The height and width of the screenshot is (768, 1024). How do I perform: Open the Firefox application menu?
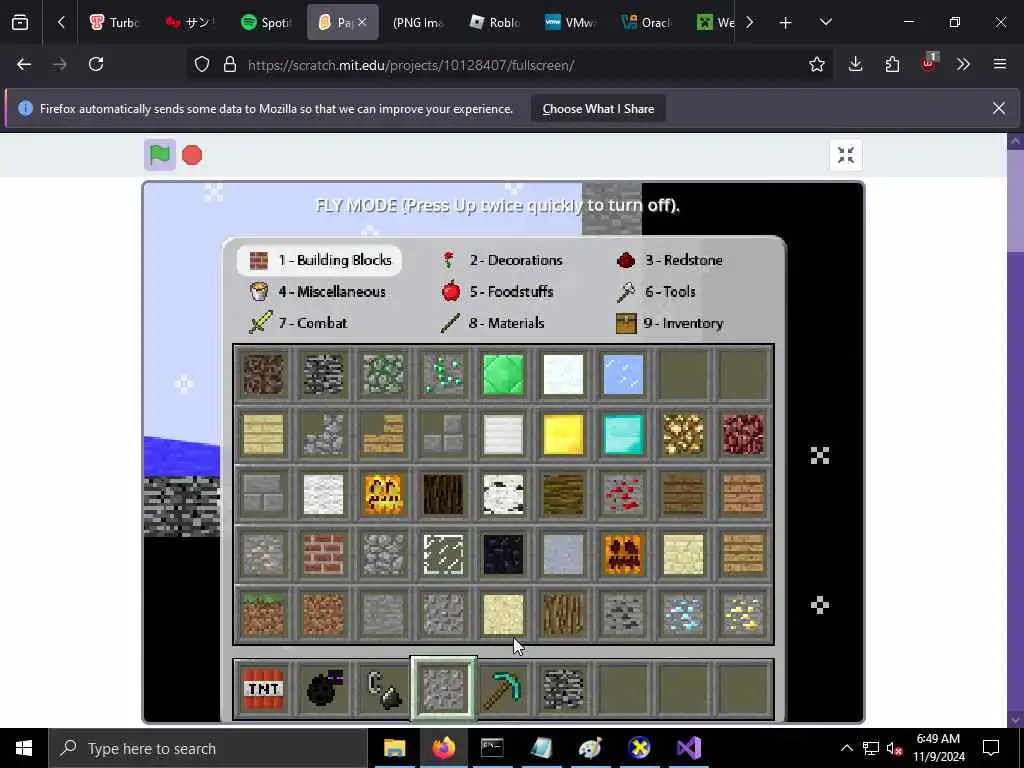point(999,64)
